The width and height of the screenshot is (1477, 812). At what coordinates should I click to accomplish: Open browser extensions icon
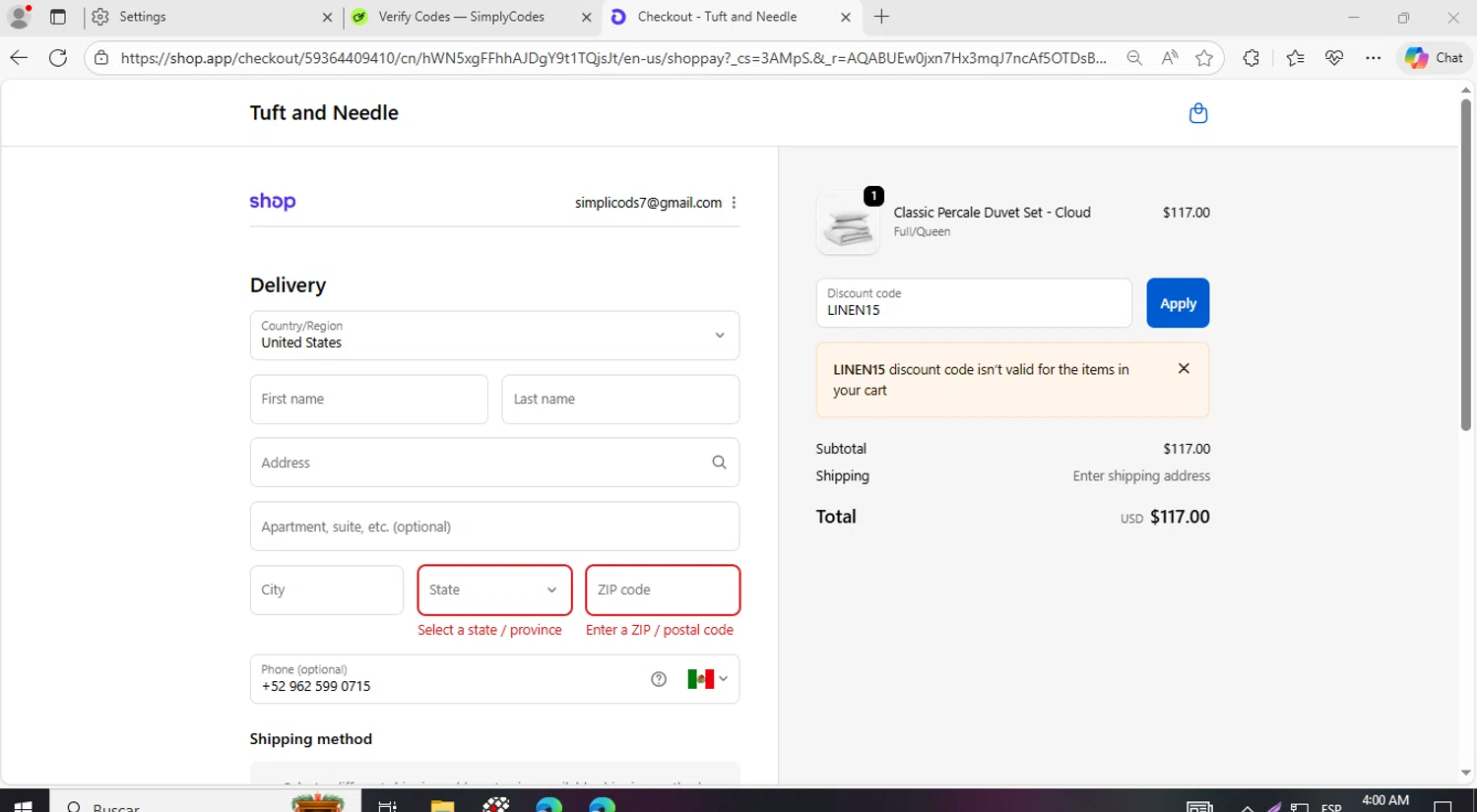point(1251,58)
